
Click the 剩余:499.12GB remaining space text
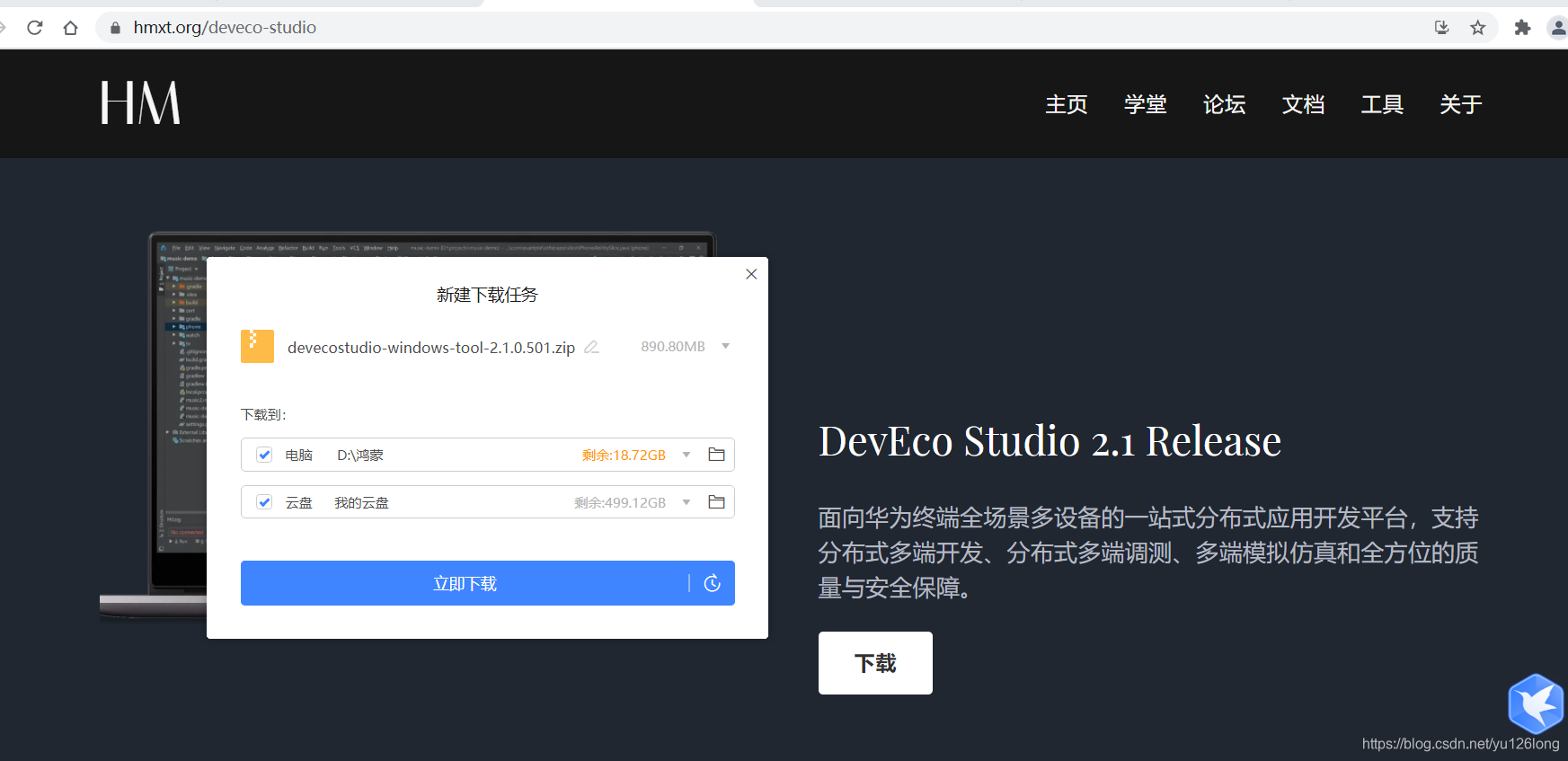[x=620, y=503]
